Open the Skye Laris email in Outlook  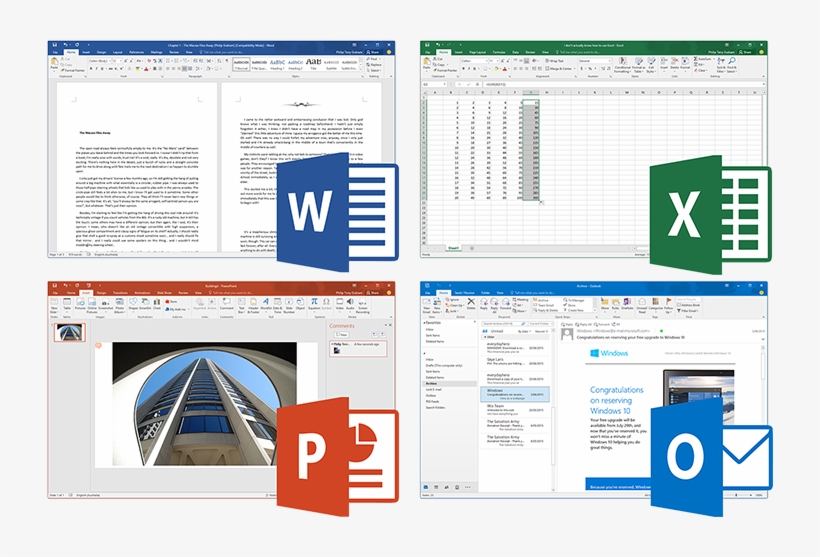[515, 361]
